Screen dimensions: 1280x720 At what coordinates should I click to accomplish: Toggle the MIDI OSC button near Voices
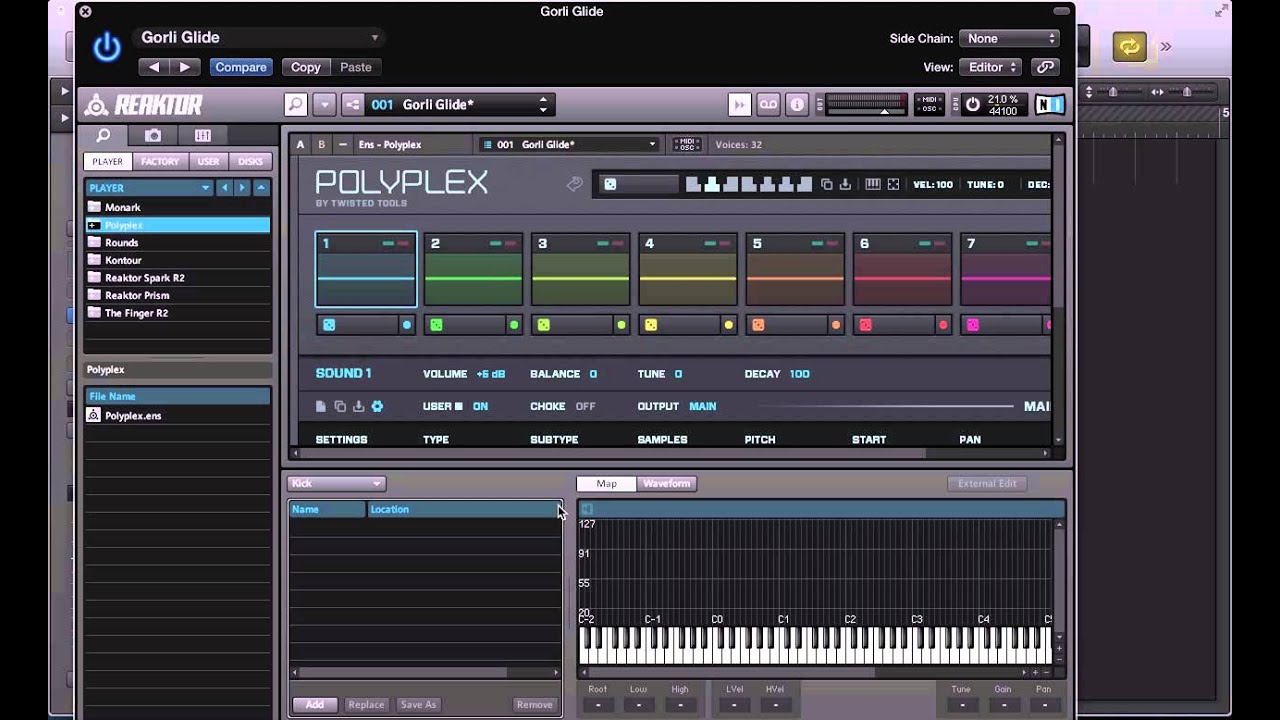point(687,144)
